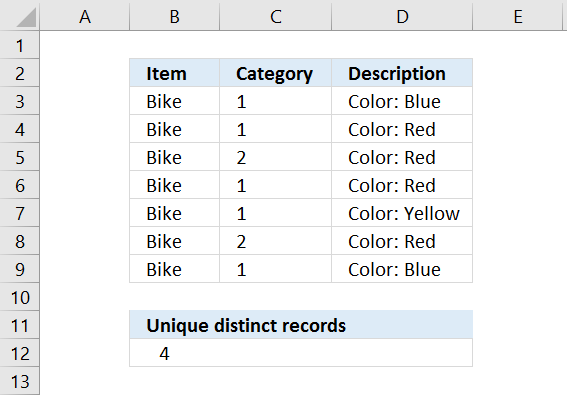Select column C header

276,16
